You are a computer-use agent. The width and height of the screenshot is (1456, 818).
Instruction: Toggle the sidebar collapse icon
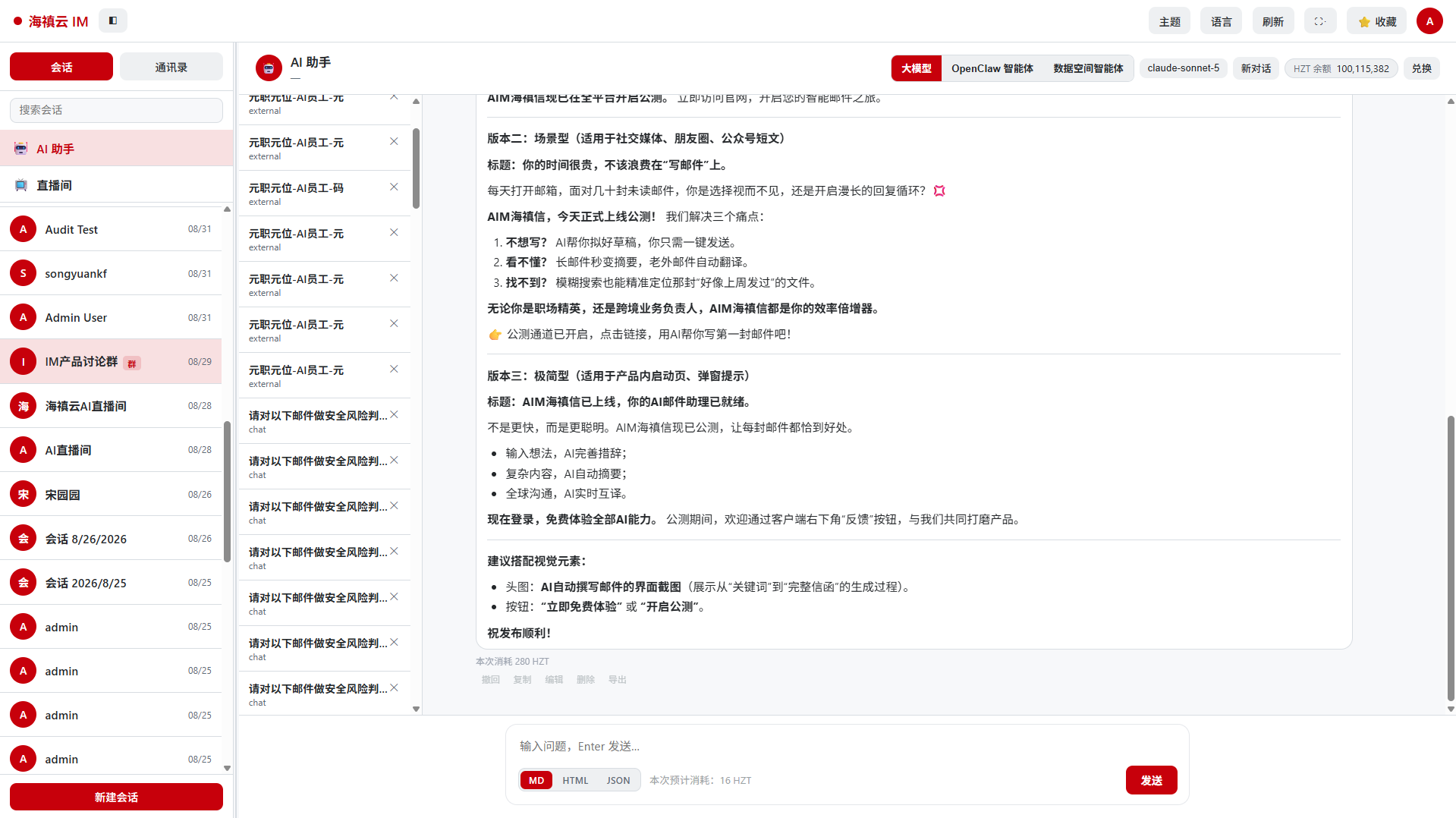coord(113,20)
